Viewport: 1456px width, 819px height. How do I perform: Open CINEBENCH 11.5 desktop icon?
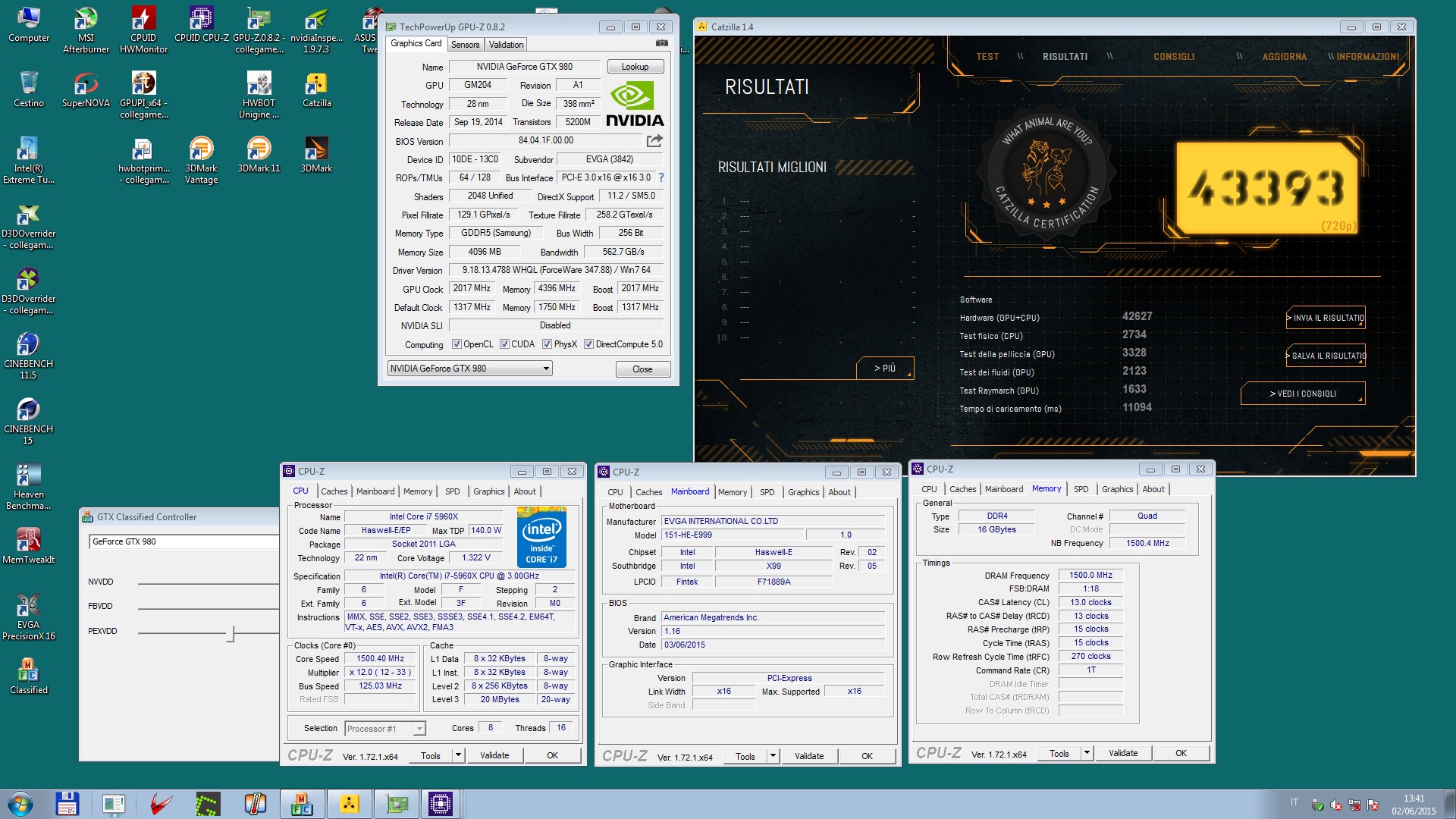pyautogui.click(x=29, y=356)
